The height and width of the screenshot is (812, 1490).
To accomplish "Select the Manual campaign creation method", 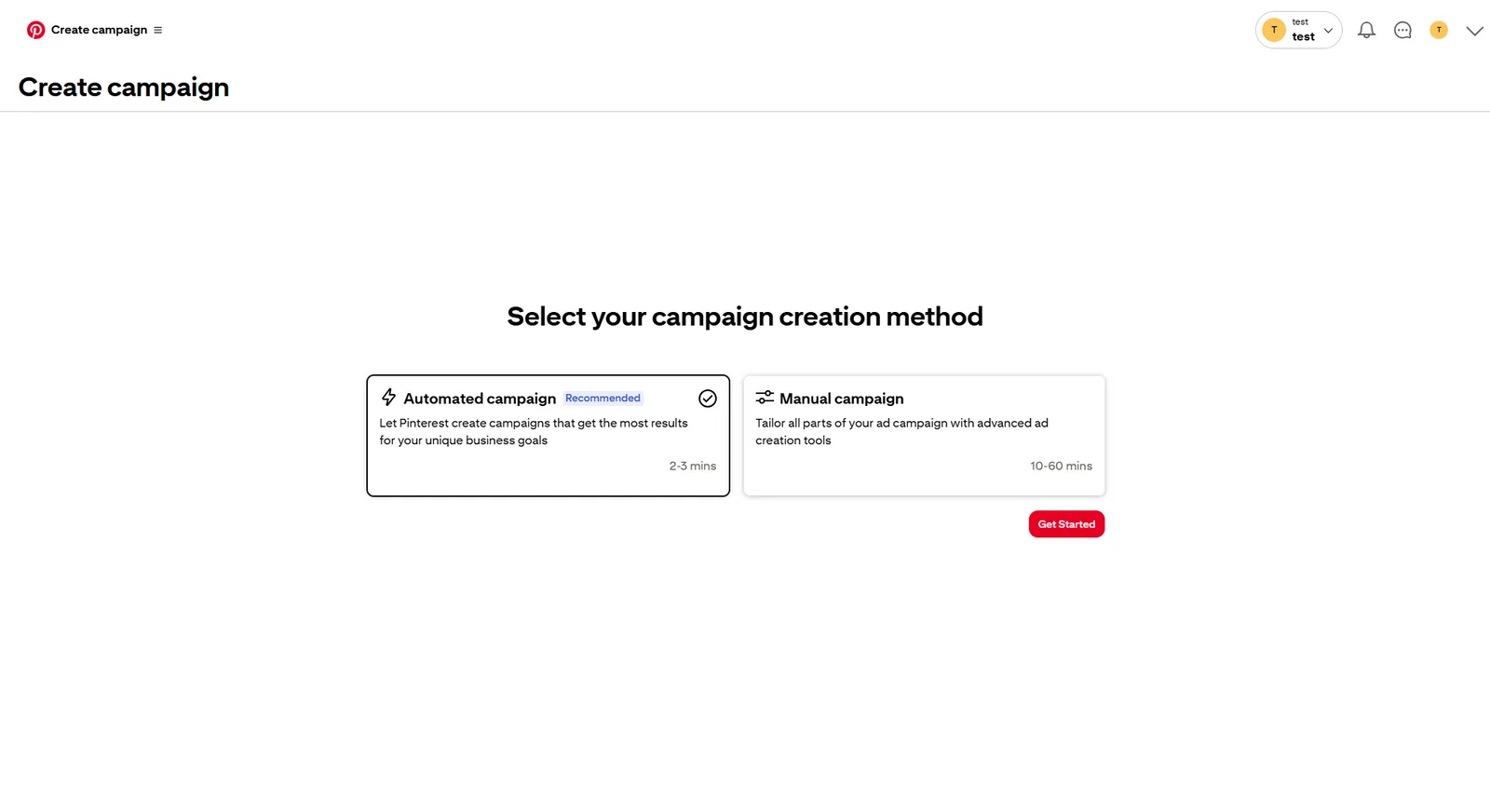I will (923, 435).
